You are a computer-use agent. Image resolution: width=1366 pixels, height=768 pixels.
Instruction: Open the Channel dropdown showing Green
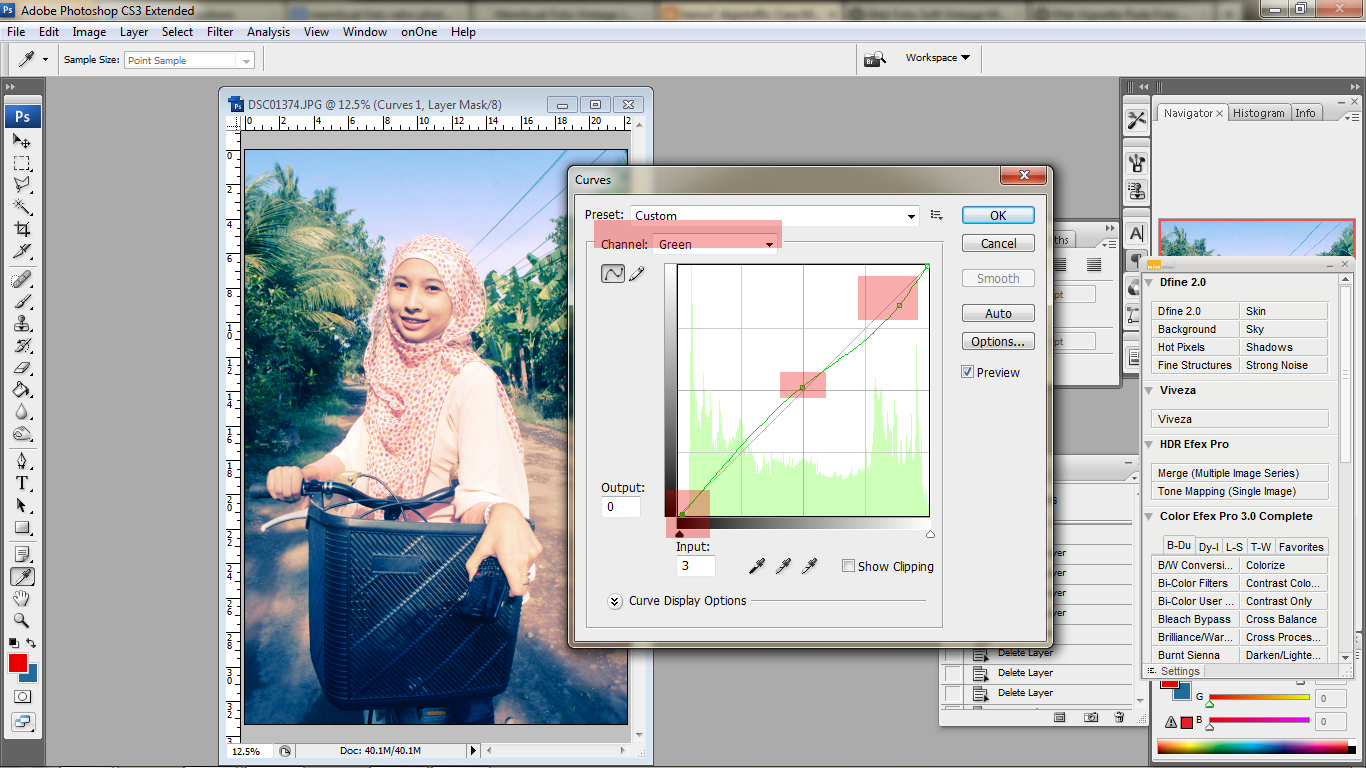(714, 244)
